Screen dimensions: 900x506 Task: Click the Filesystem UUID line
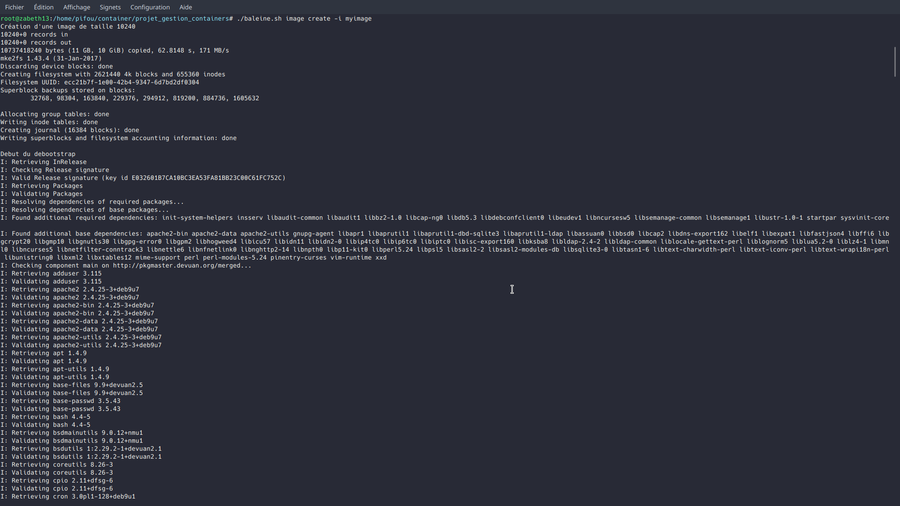coord(100,82)
